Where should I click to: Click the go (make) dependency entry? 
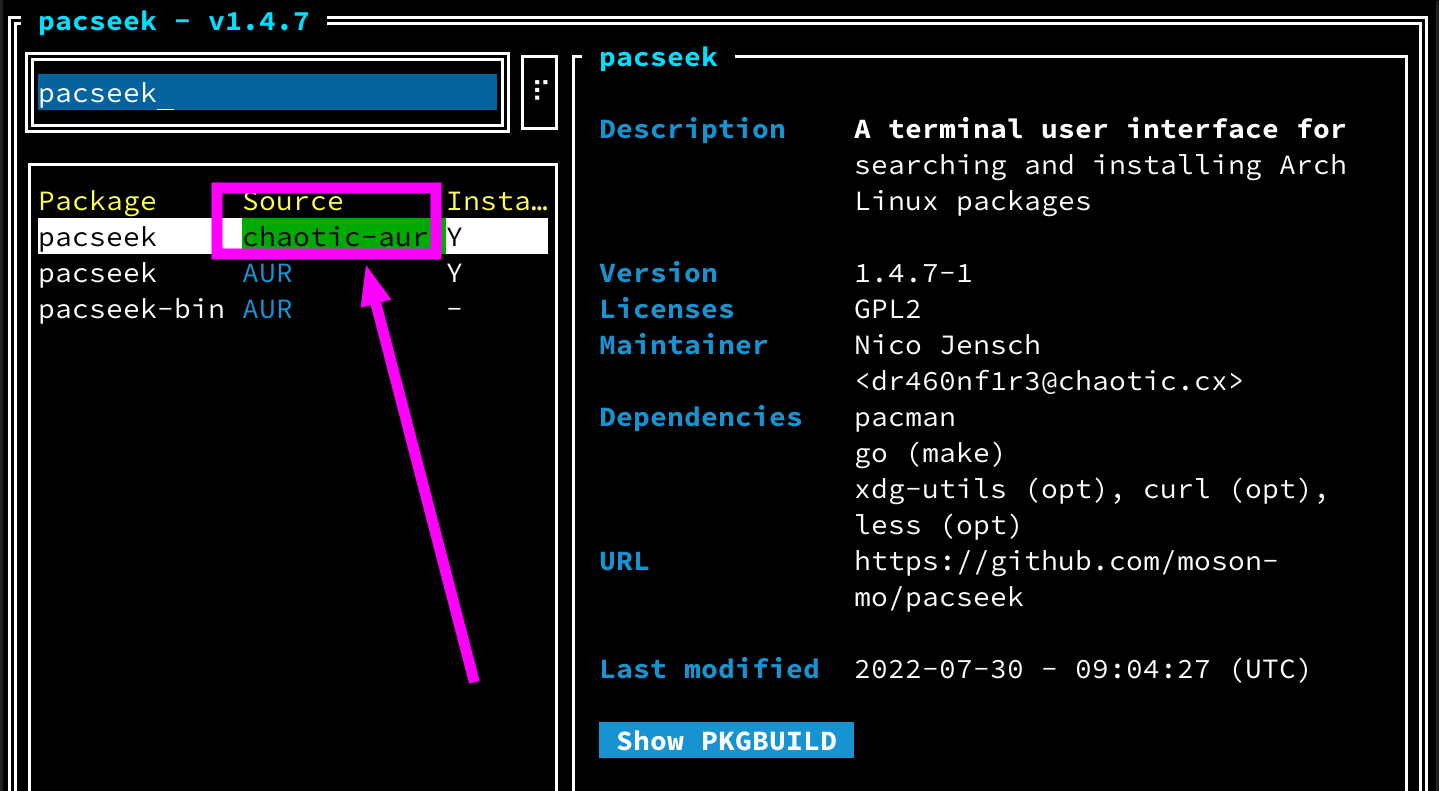click(930, 453)
